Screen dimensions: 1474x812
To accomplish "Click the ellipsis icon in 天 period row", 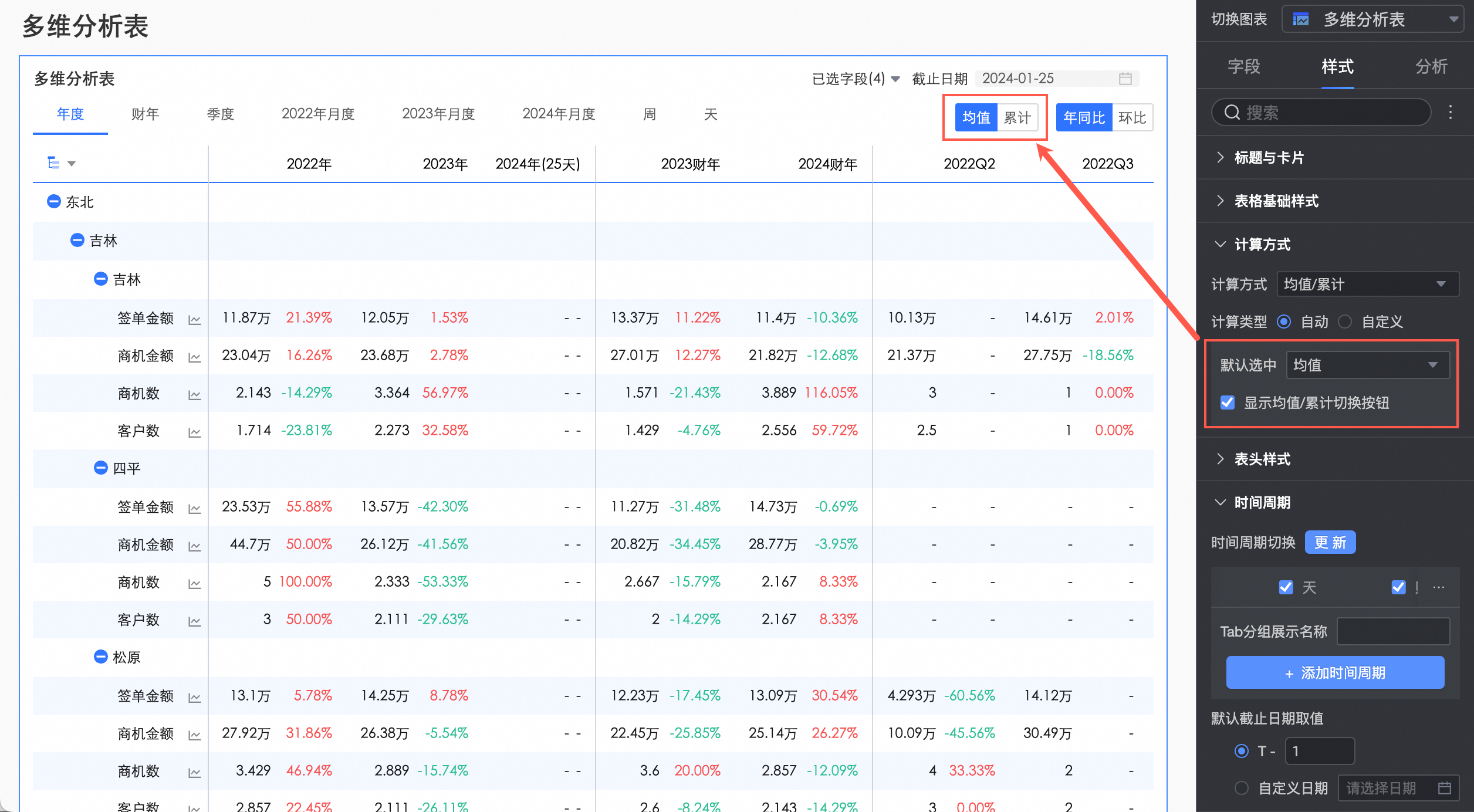I will pos(1439,587).
